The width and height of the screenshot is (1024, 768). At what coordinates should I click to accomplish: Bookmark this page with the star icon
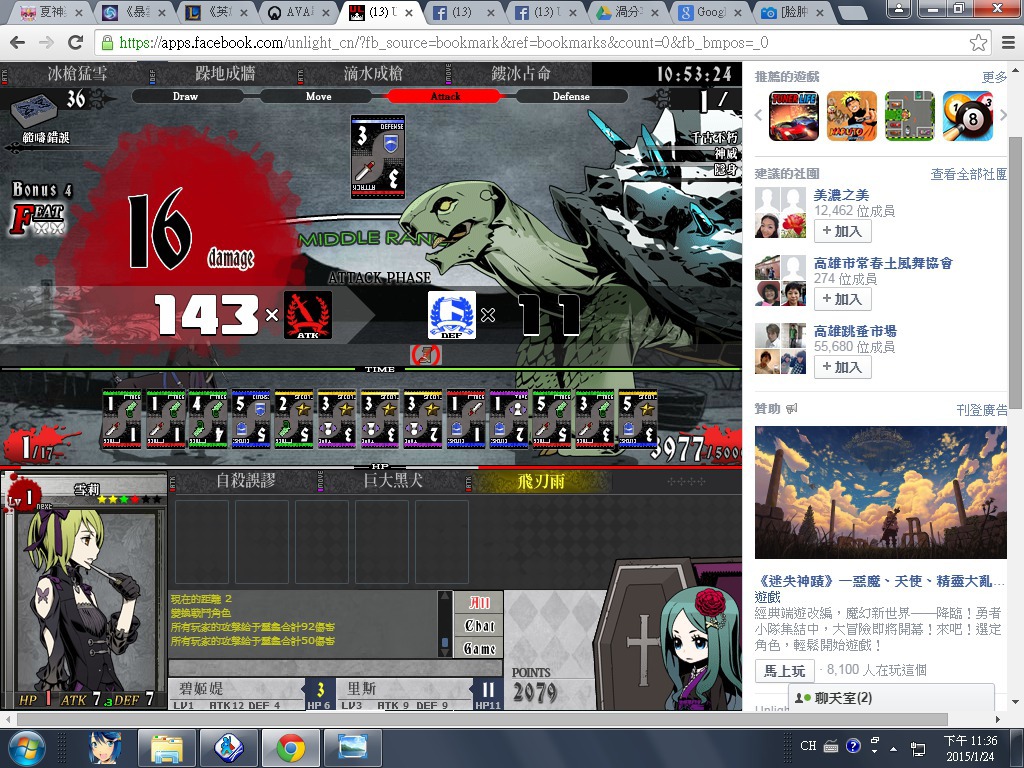(x=978, y=42)
